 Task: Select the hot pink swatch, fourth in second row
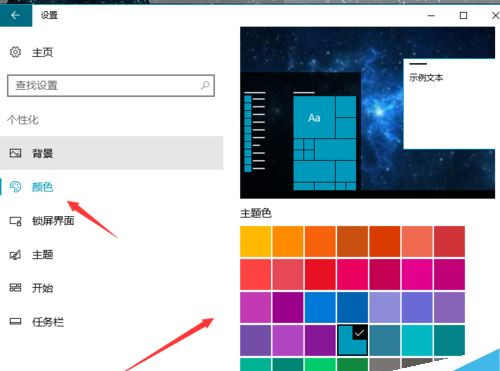click(352, 274)
